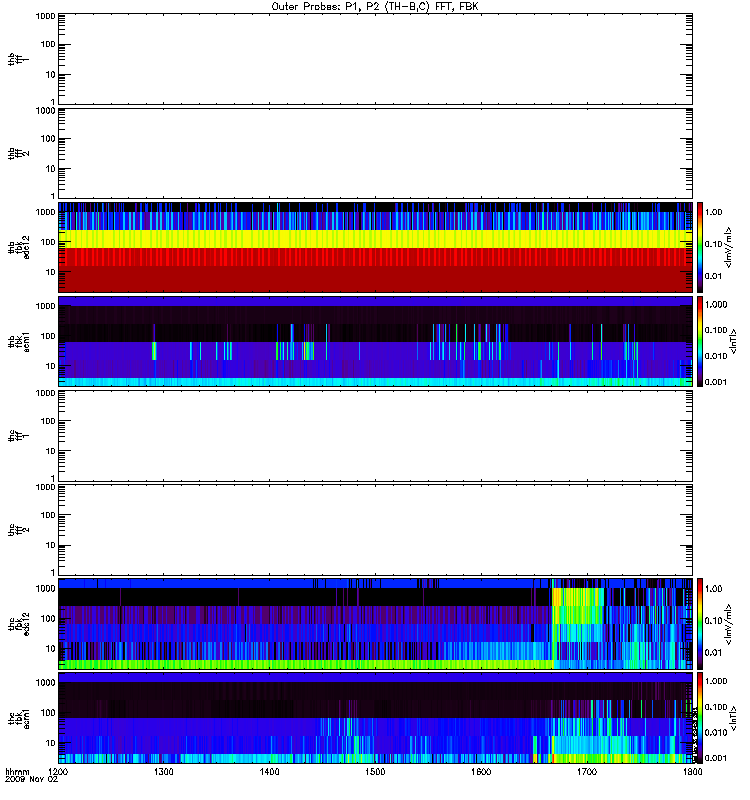Click the dark red low-frequency band in thb edc12 spectrogram

point(375,279)
